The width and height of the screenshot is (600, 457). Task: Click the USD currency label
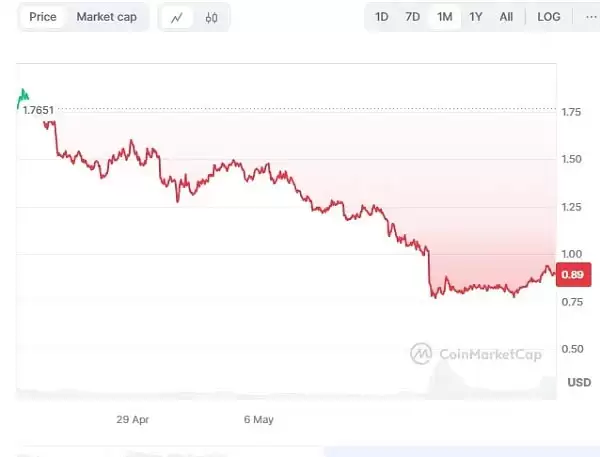click(x=579, y=383)
